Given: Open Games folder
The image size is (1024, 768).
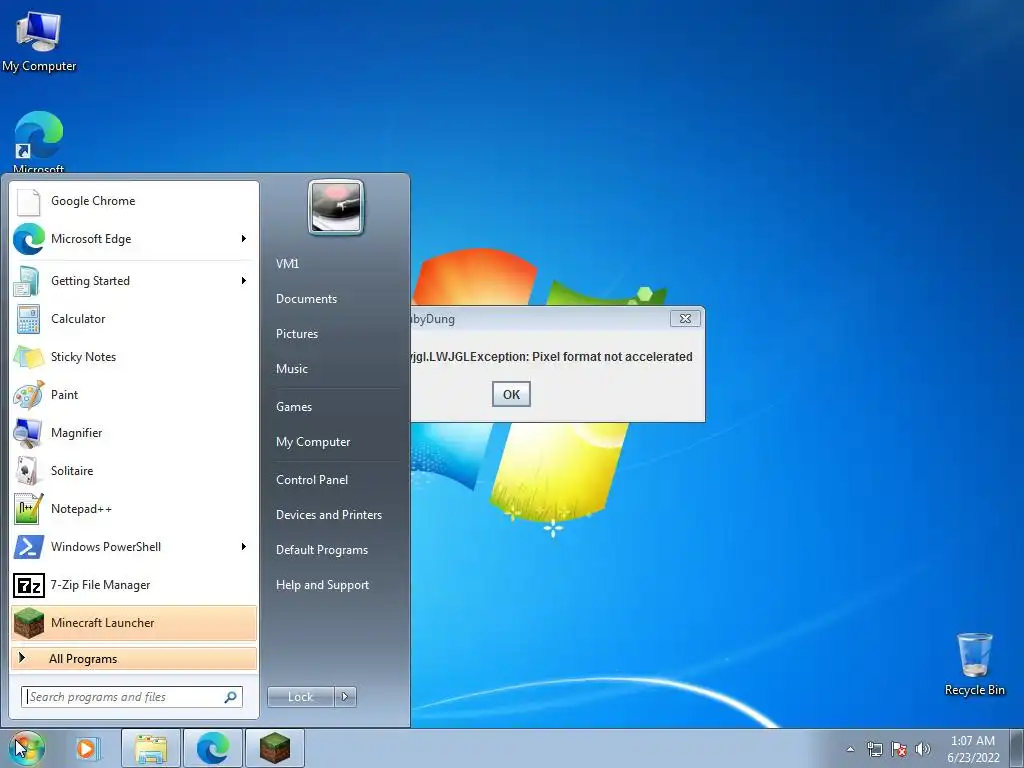Looking at the screenshot, I should coord(294,407).
